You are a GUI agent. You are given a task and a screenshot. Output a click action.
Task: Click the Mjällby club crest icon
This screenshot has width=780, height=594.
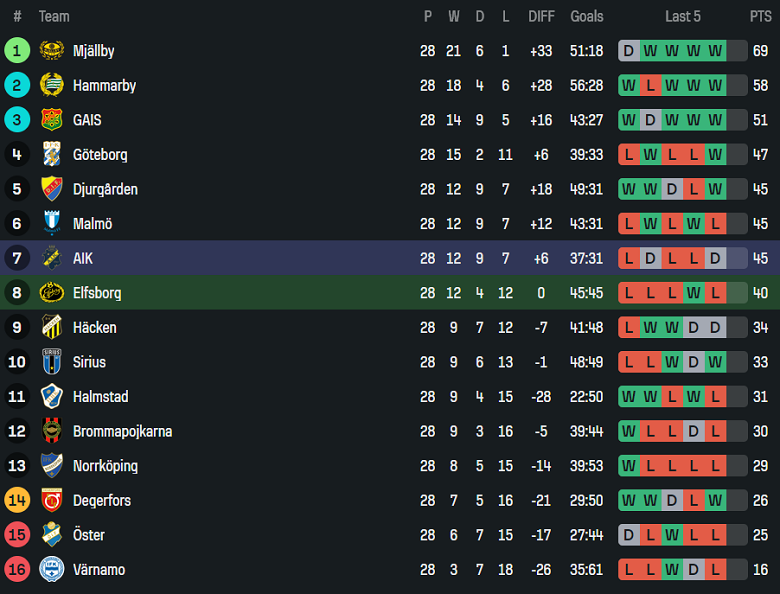point(51,51)
